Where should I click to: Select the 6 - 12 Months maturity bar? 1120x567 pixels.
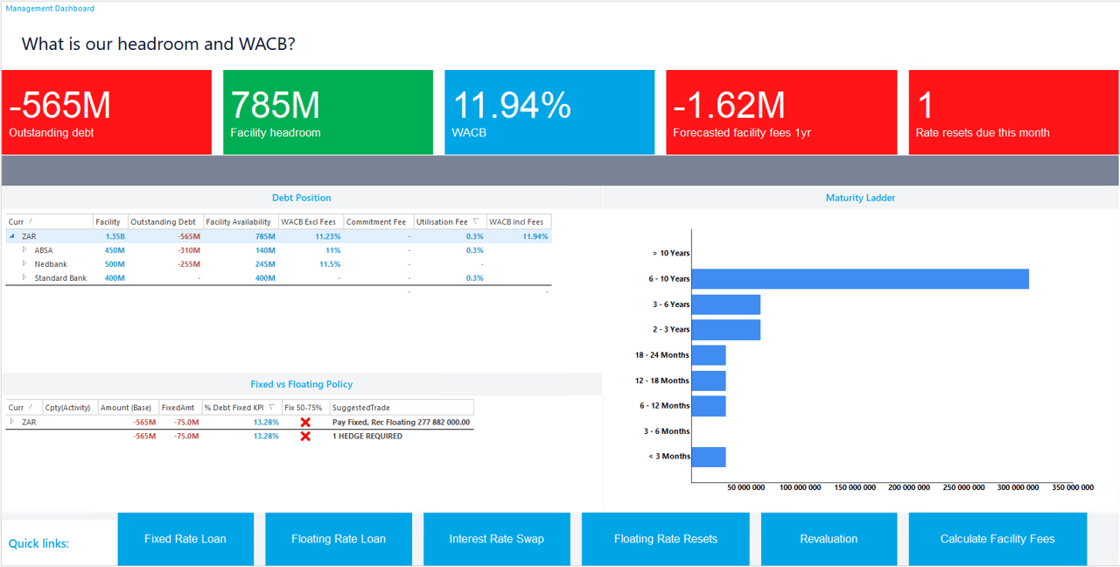click(x=709, y=406)
